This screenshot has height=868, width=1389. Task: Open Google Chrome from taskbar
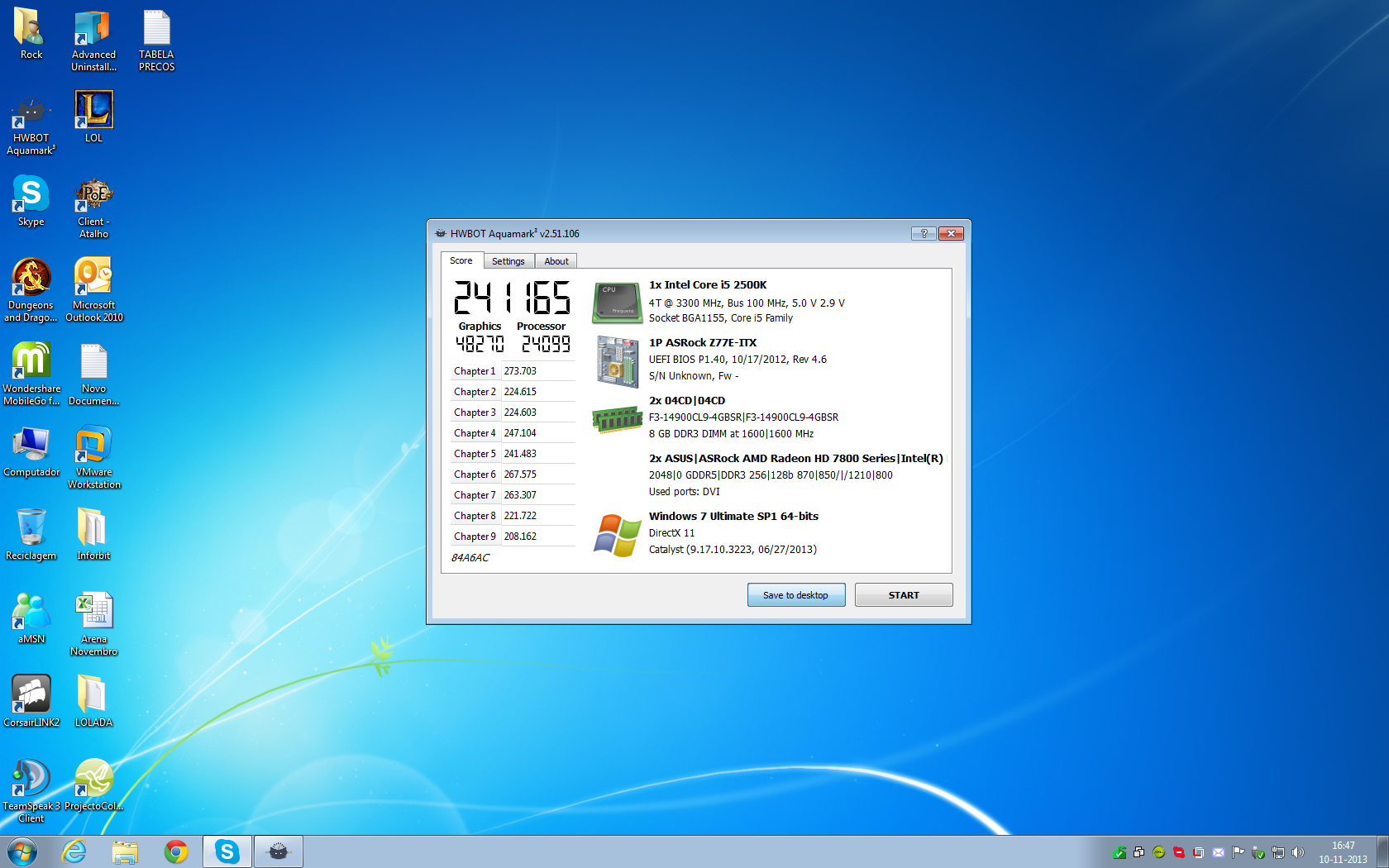[x=176, y=851]
